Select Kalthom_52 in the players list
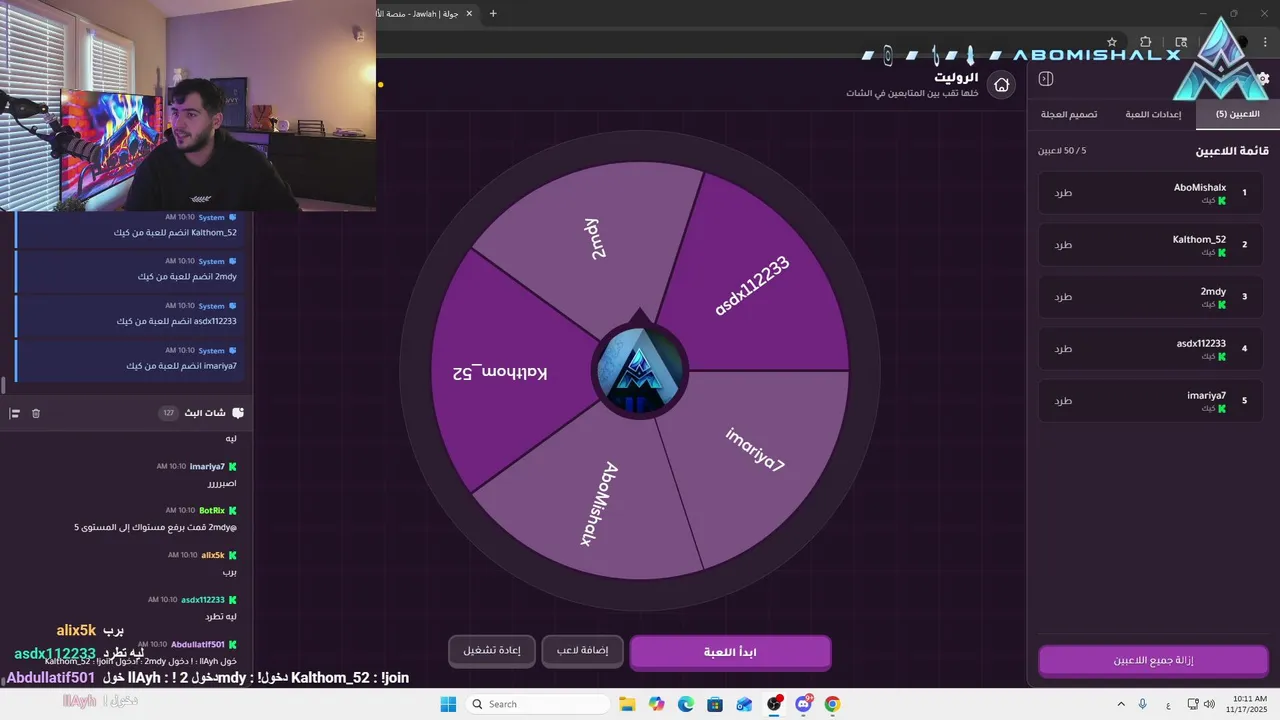This screenshot has height=720, width=1280. tap(1150, 244)
